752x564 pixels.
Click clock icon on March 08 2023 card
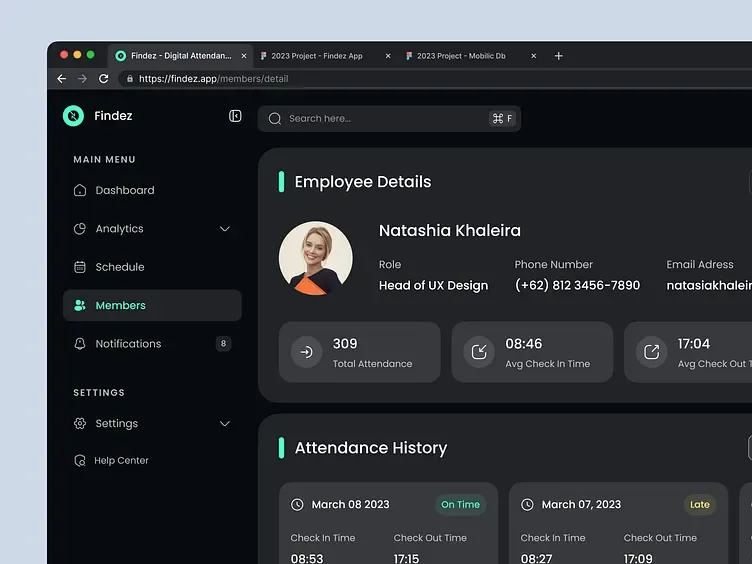click(297, 505)
